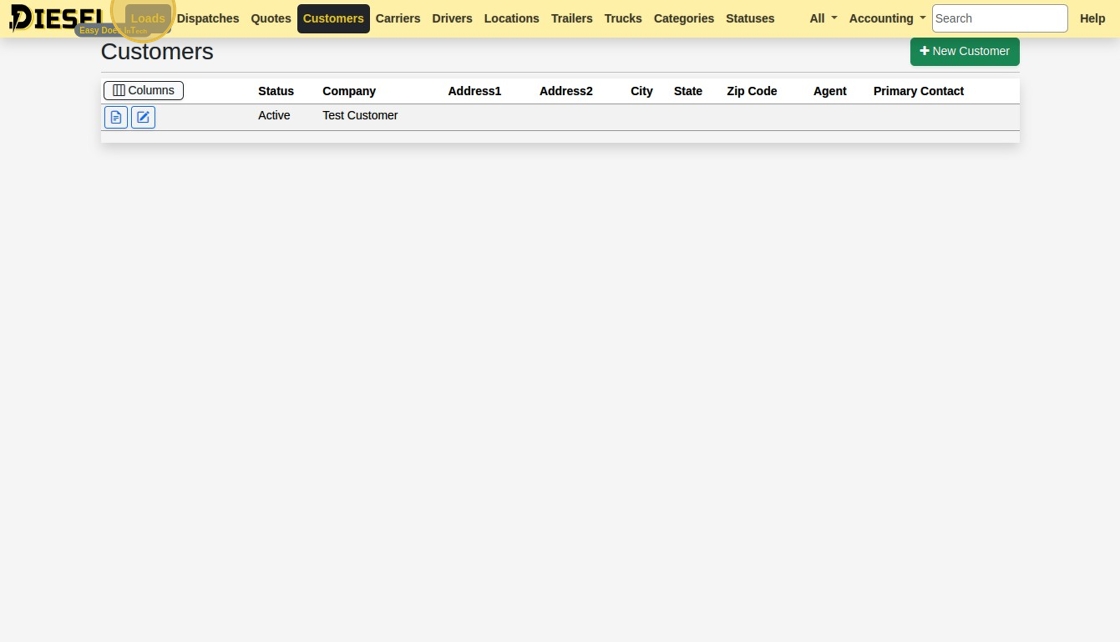Go to Locations
This screenshot has height=642, width=1120.
tap(511, 19)
